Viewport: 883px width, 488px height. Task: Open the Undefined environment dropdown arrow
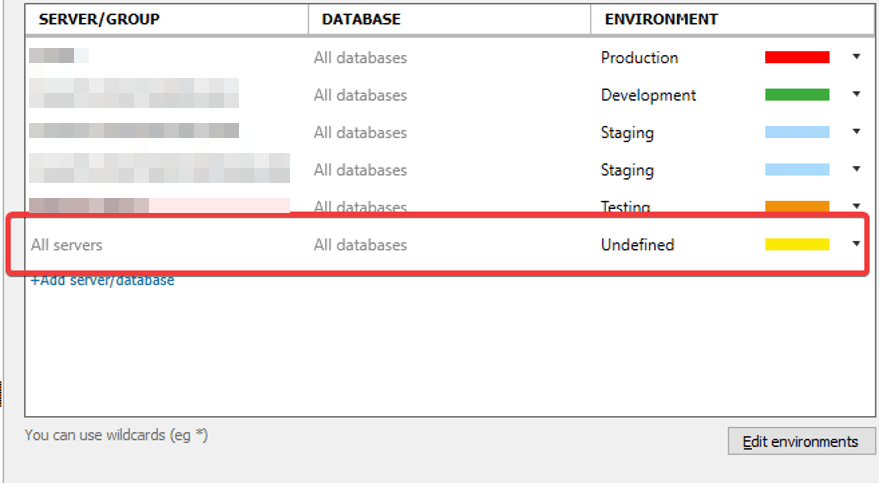856,244
